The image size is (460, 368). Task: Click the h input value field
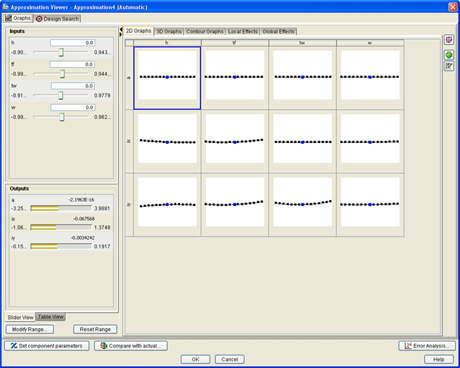tap(72, 43)
